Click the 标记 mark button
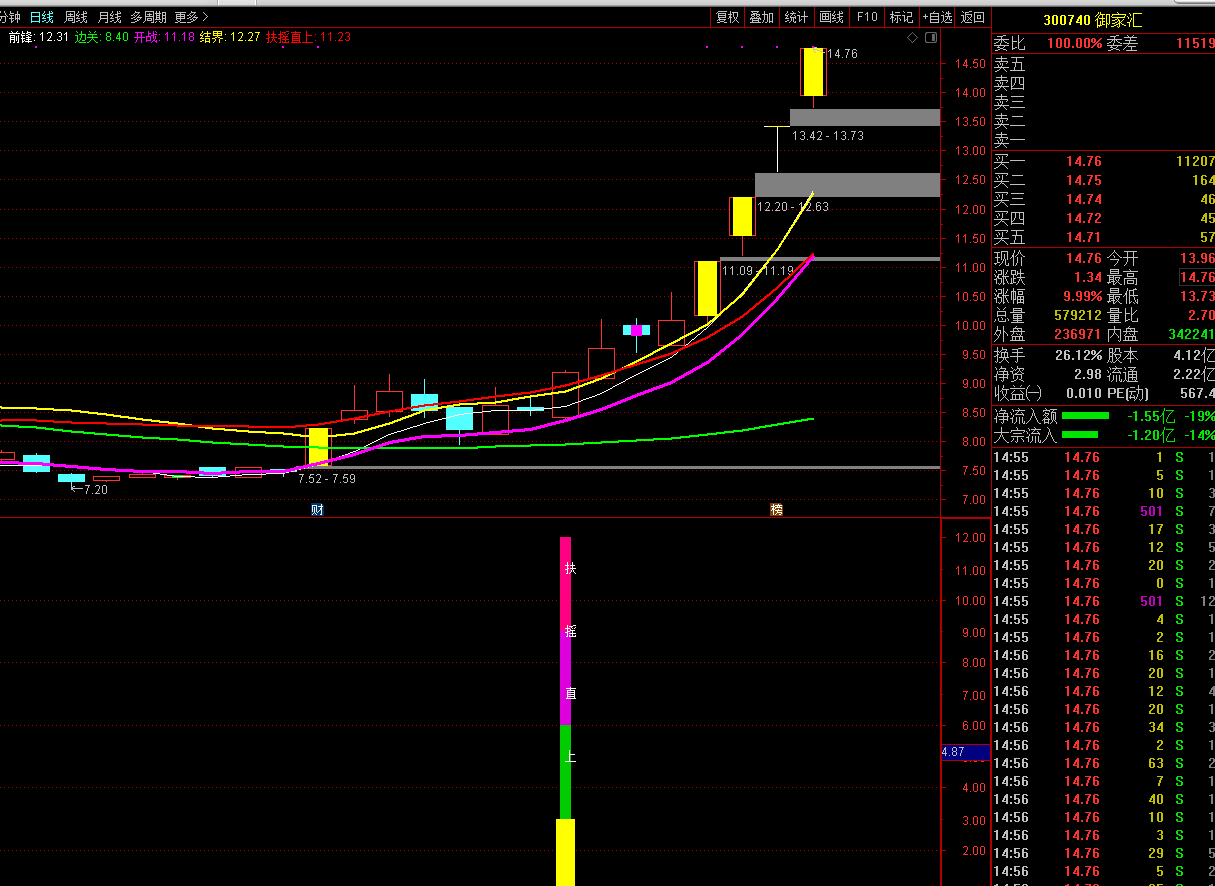This screenshot has width=1215, height=886. 901,17
